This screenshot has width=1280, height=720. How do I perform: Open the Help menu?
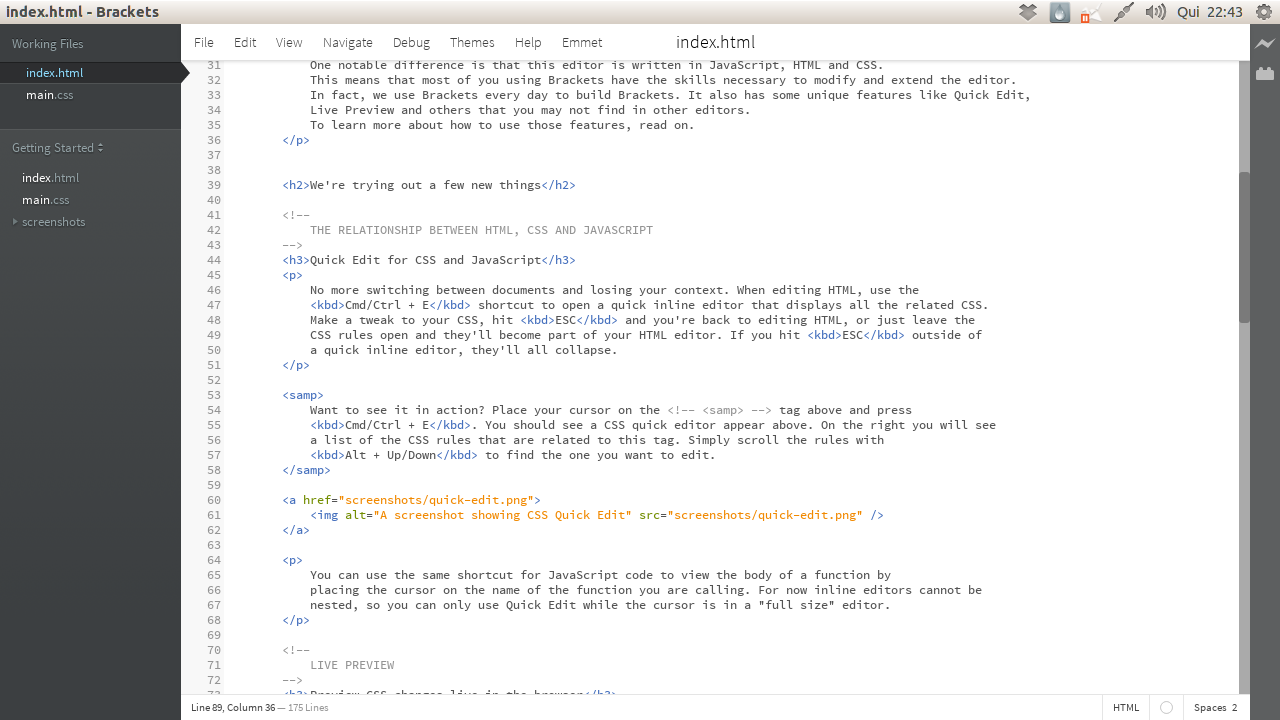point(528,43)
